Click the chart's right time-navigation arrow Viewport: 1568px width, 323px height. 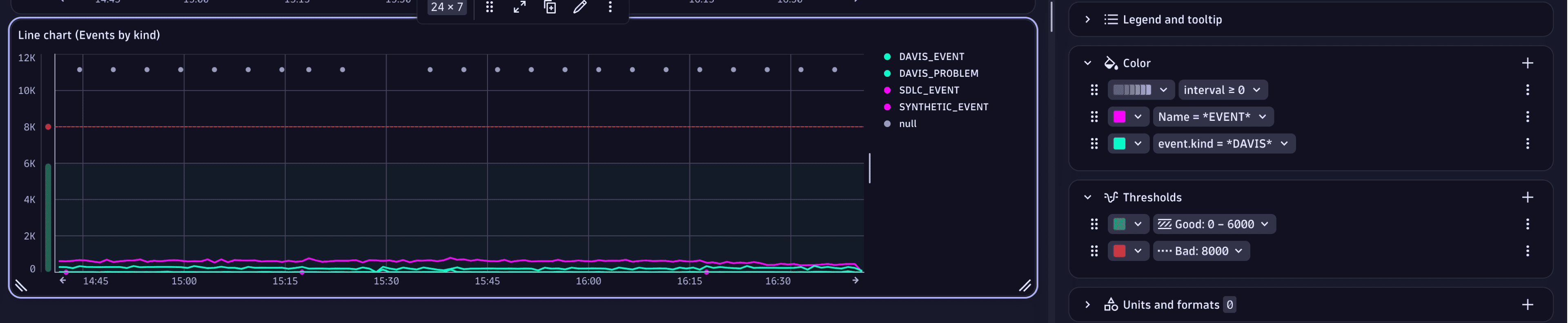point(855,281)
